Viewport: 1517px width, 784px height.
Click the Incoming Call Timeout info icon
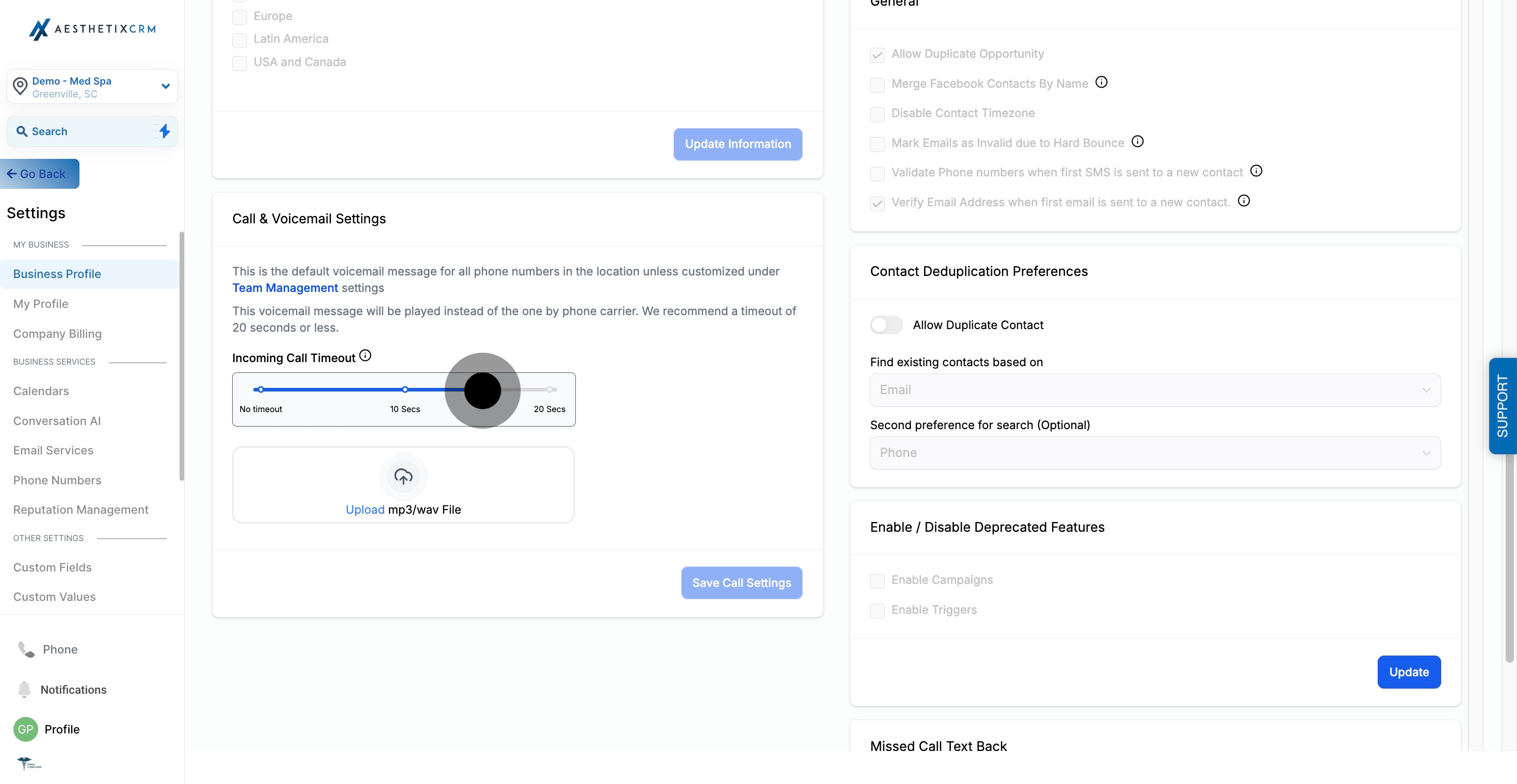click(x=365, y=355)
